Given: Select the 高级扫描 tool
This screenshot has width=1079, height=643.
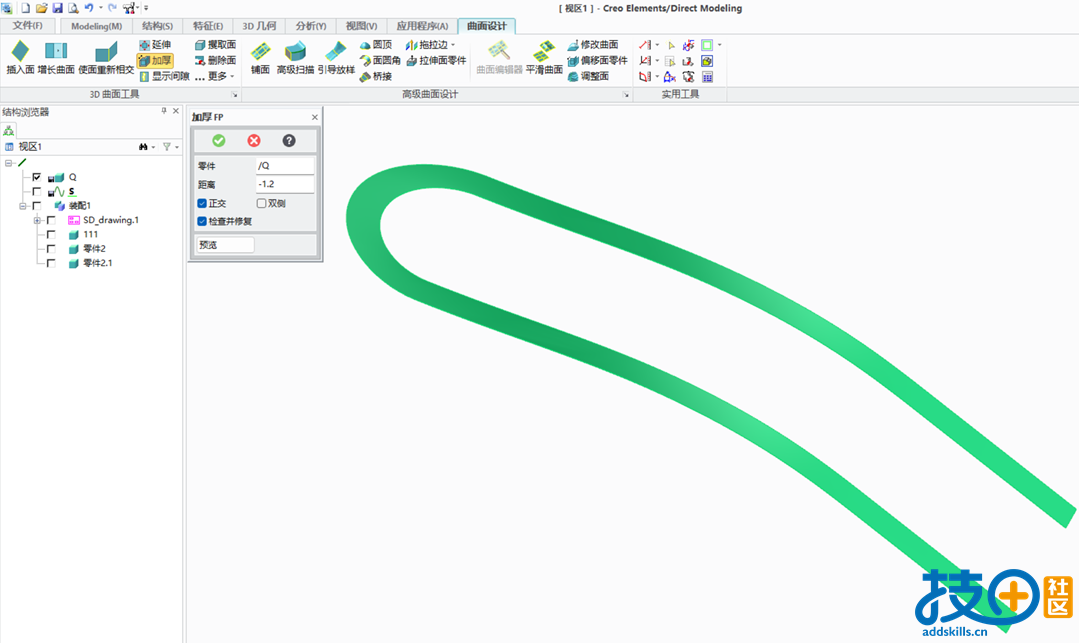Looking at the screenshot, I should coord(295,57).
